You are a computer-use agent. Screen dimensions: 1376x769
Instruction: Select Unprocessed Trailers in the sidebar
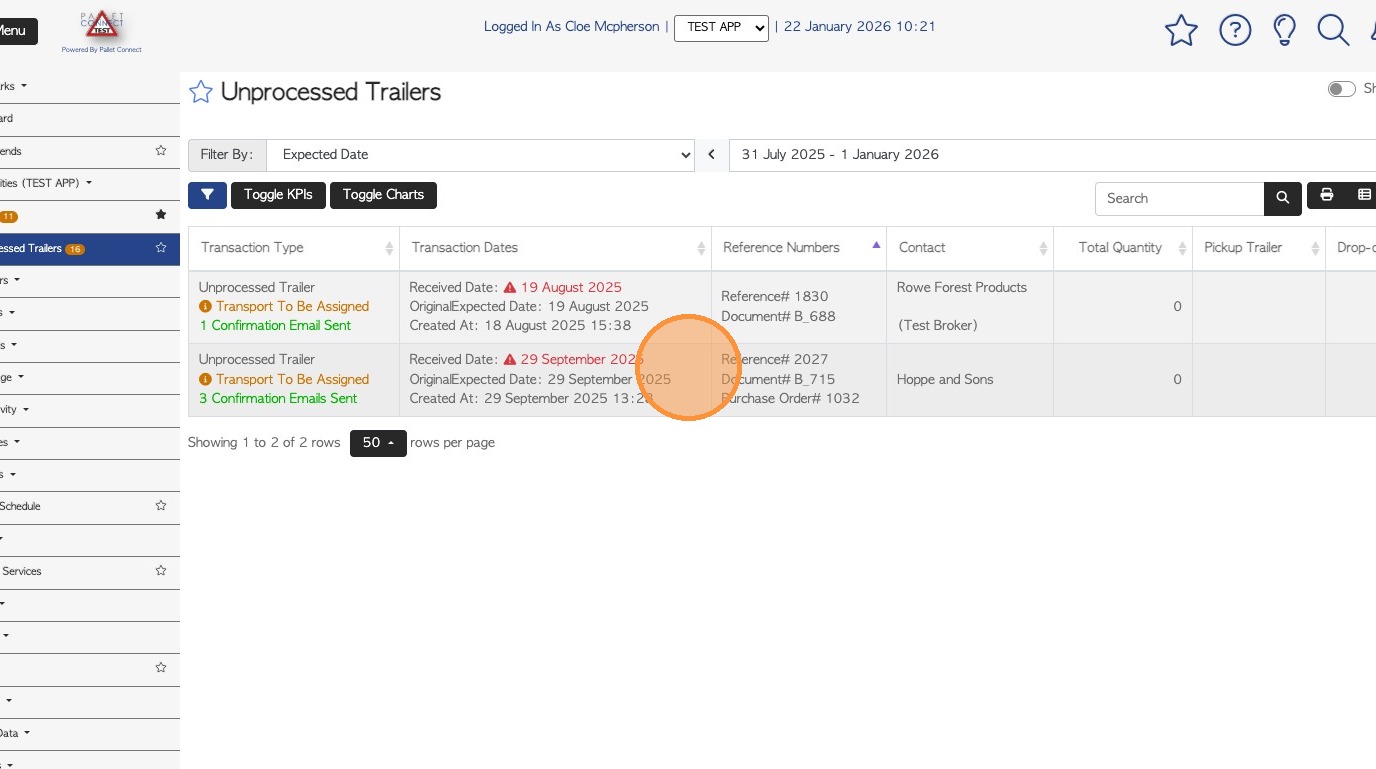click(x=40, y=248)
